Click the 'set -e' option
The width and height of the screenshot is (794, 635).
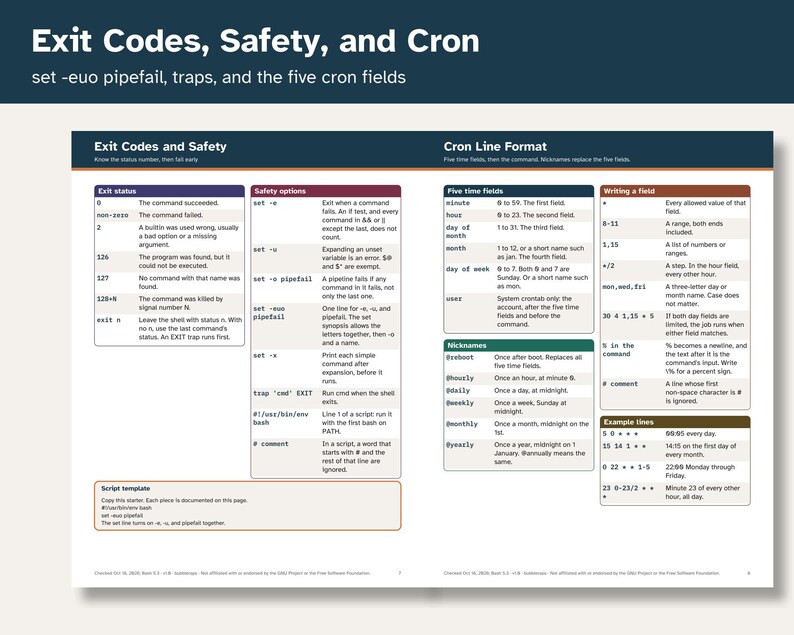click(x=265, y=203)
